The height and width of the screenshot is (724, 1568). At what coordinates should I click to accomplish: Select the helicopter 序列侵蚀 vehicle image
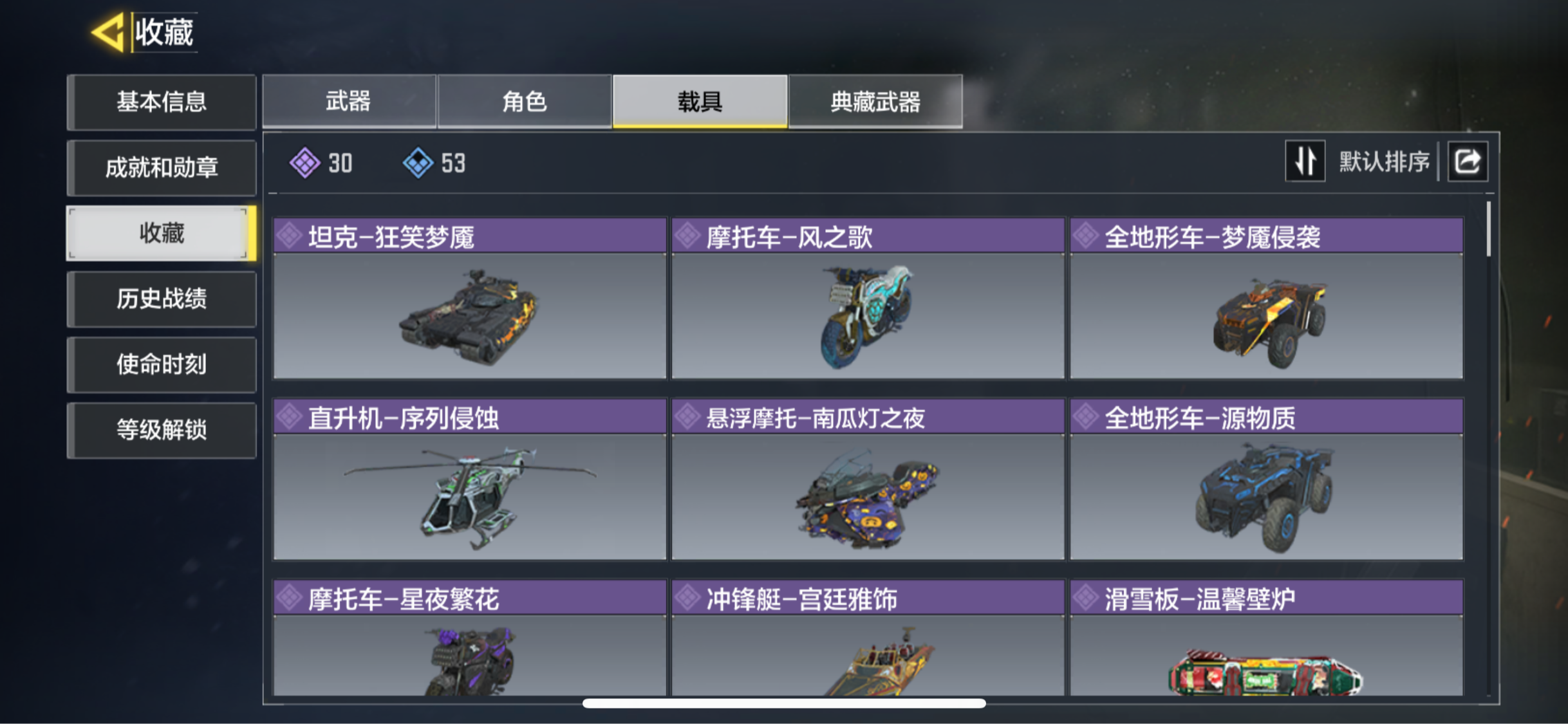470,497
